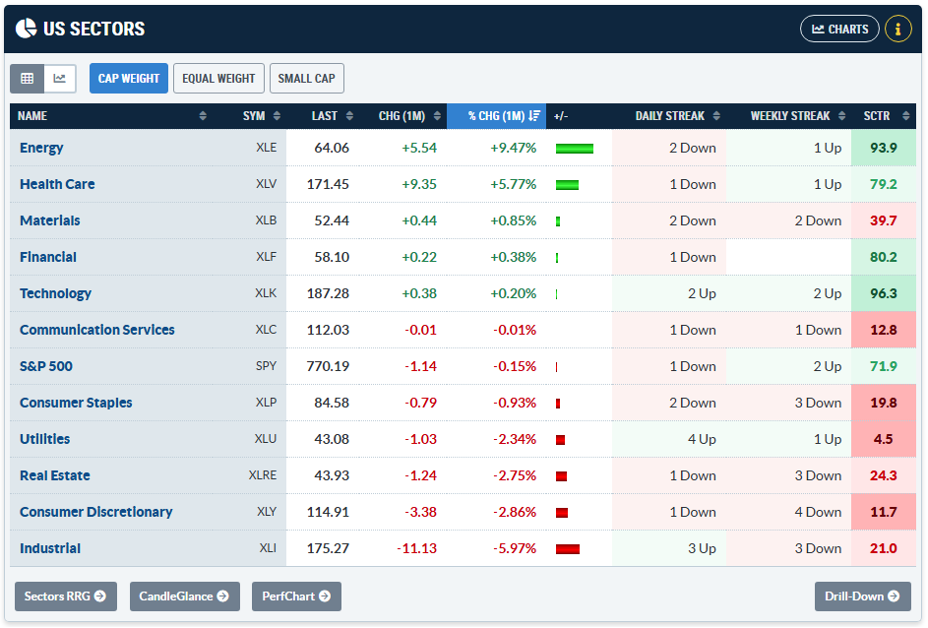This screenshot has height=628, width=928.
Task: Click the XLE symbol
Action: [x=266, y=147]
